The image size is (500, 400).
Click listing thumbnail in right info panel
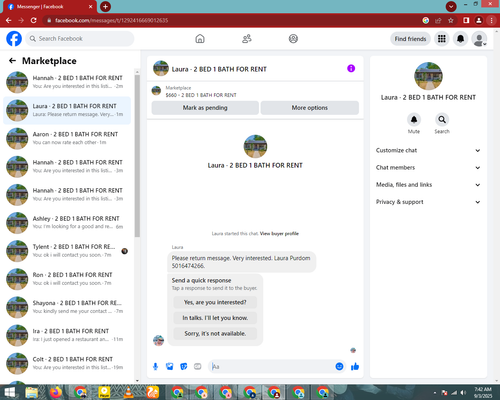tap(428, 76)
